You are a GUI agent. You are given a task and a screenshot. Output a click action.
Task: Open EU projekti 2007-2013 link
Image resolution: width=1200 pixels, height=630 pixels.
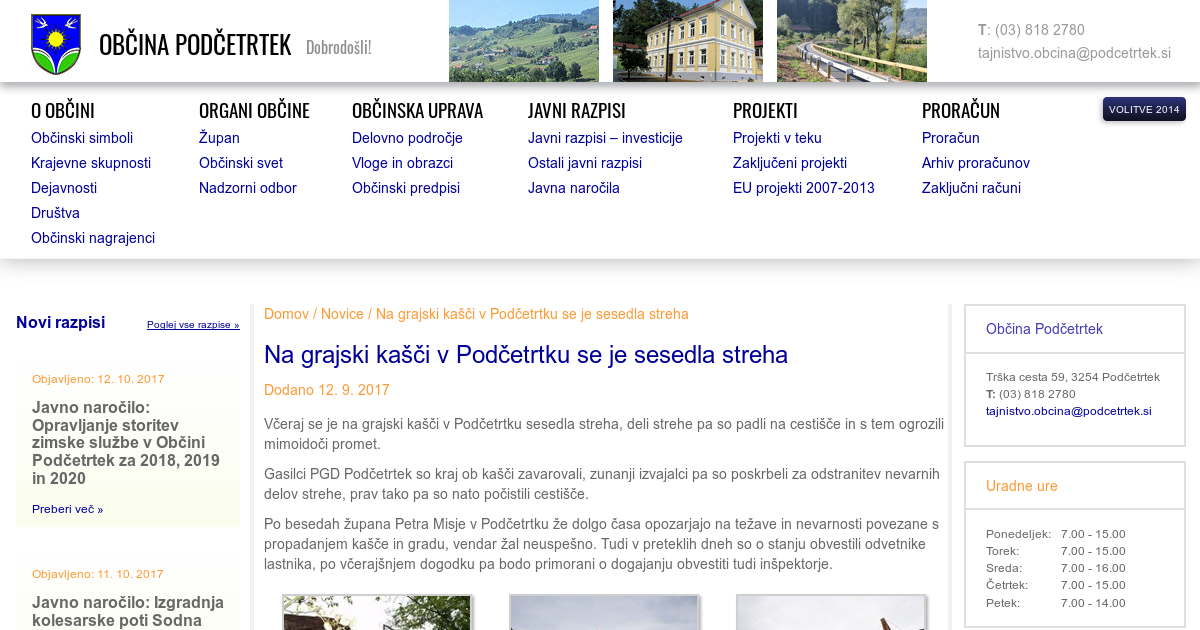point(803,188)
